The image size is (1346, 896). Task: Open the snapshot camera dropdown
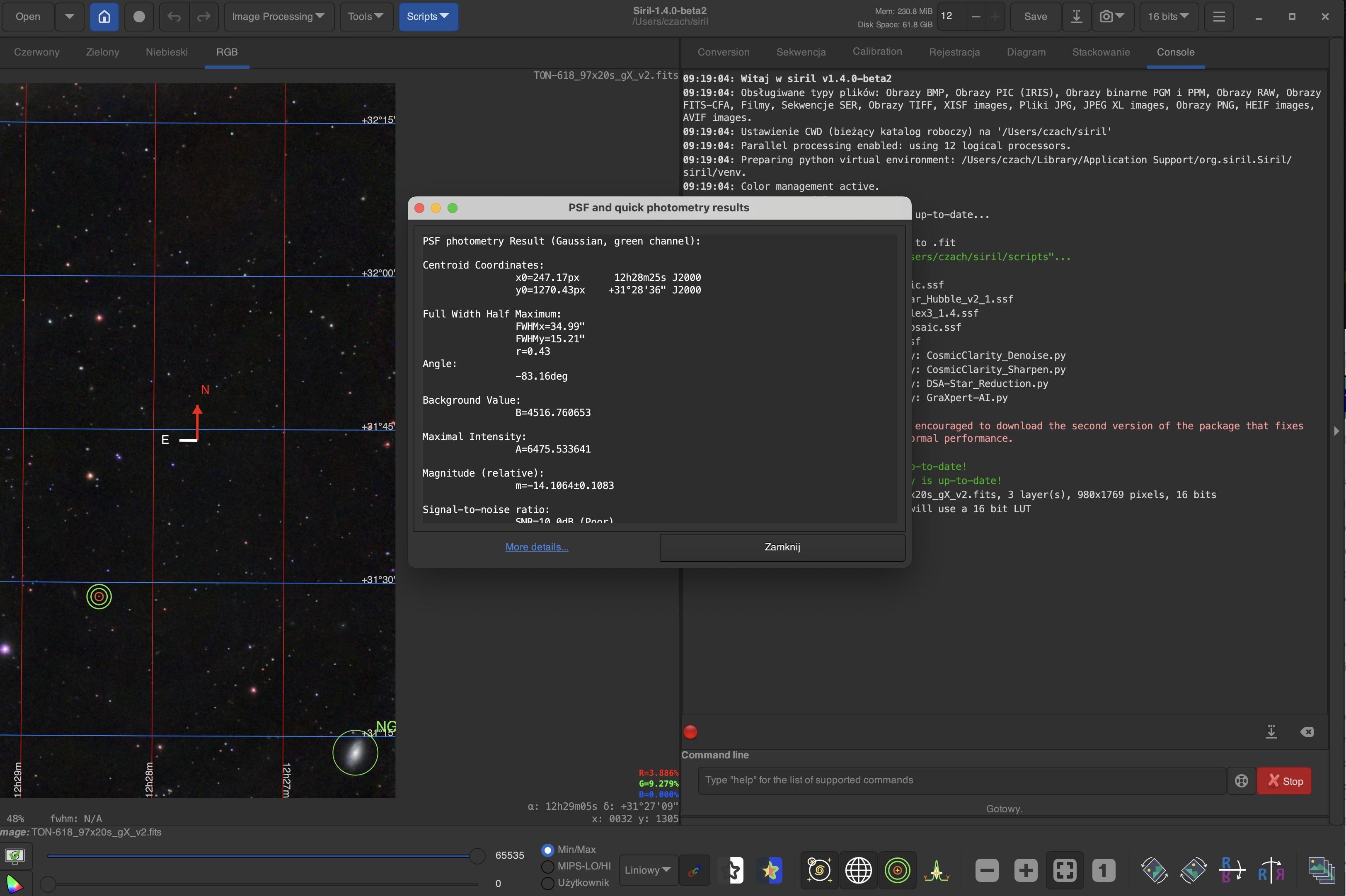[x=1112, y=17]
